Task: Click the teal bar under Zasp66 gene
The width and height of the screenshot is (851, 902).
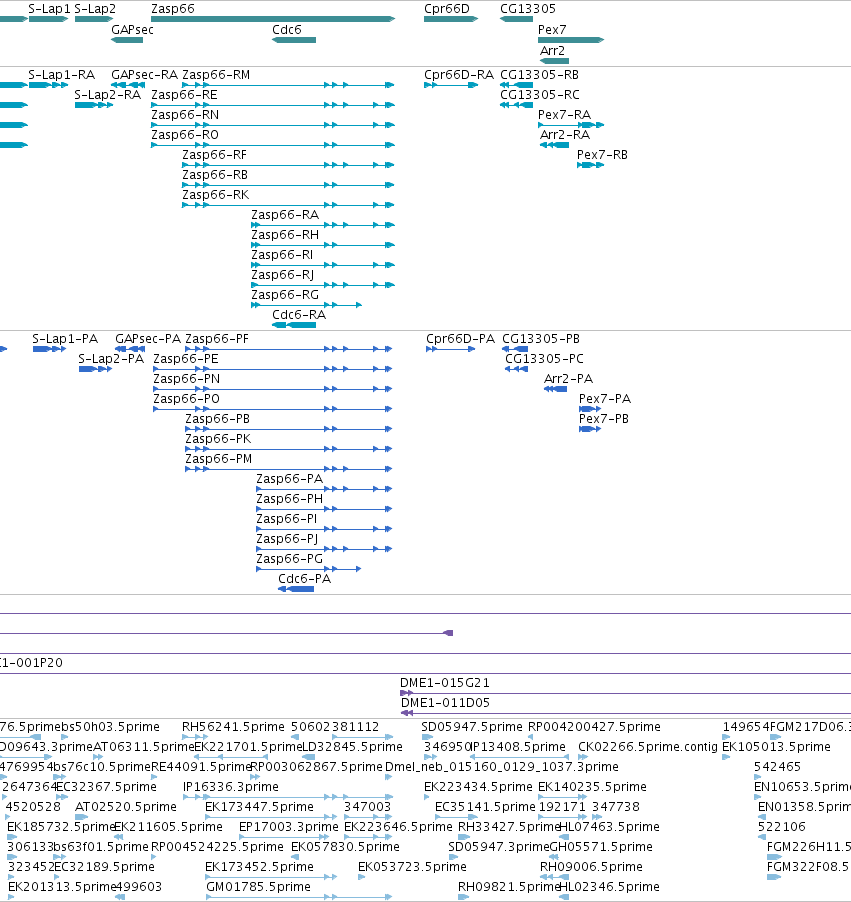Action: (273, 19)
